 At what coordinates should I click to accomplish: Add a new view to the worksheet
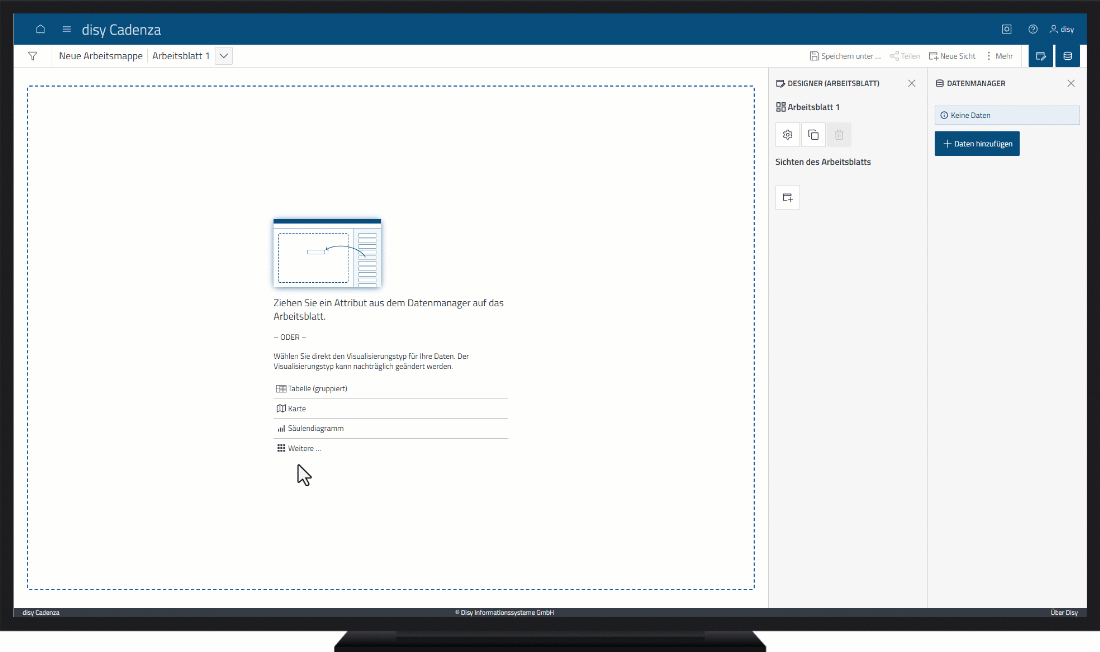coord(787,198)
